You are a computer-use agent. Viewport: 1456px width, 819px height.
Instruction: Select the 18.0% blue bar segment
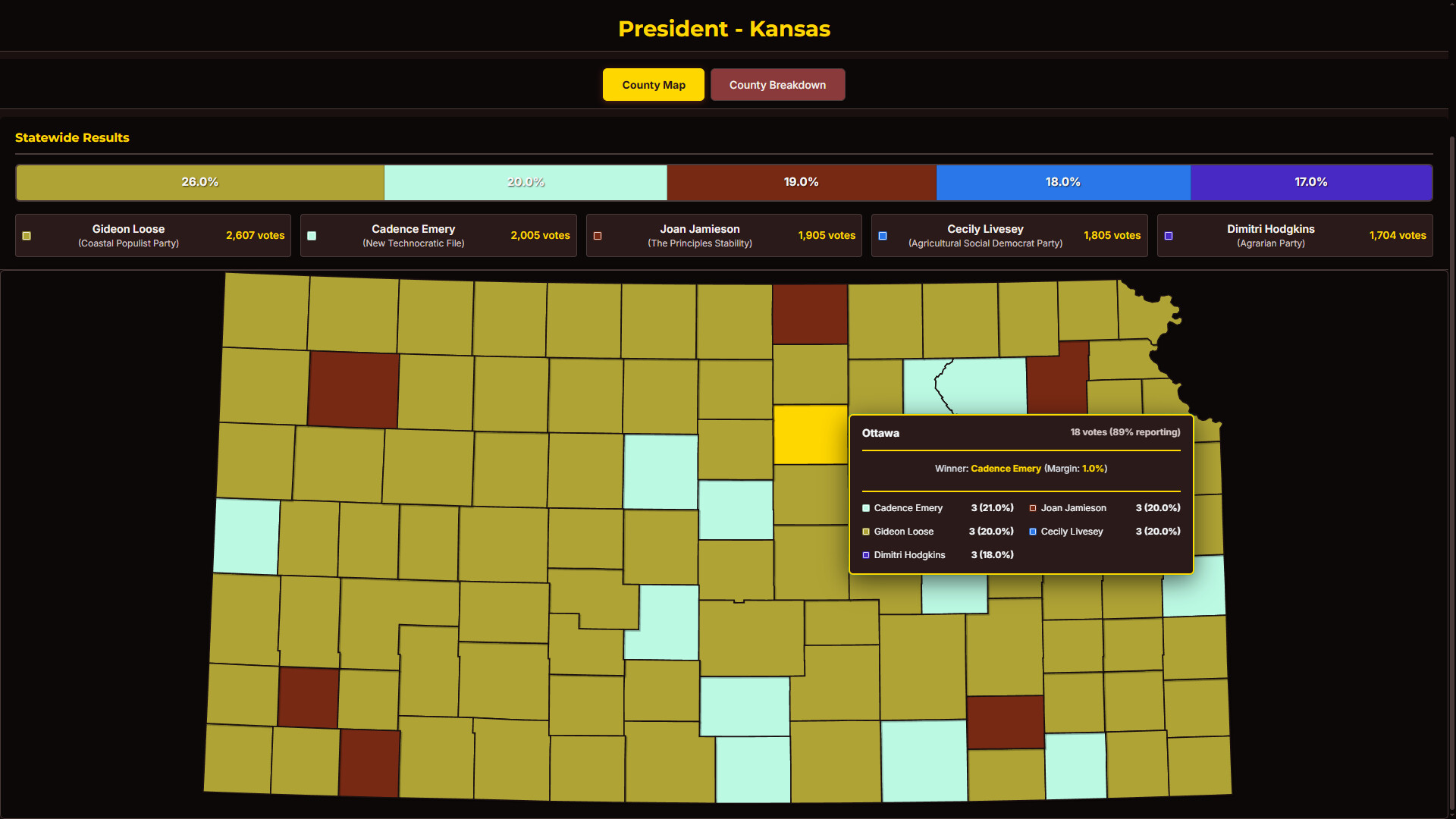[1062, 182]
